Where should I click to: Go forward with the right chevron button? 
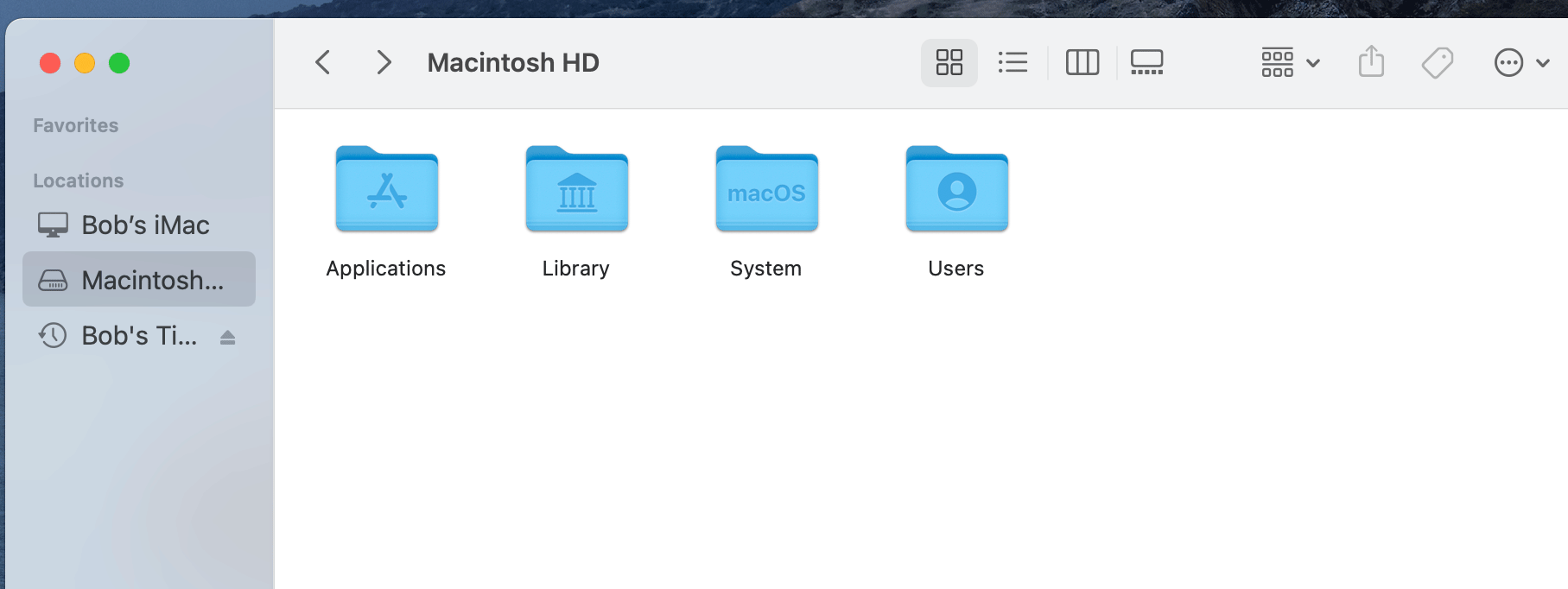point(384,62)
